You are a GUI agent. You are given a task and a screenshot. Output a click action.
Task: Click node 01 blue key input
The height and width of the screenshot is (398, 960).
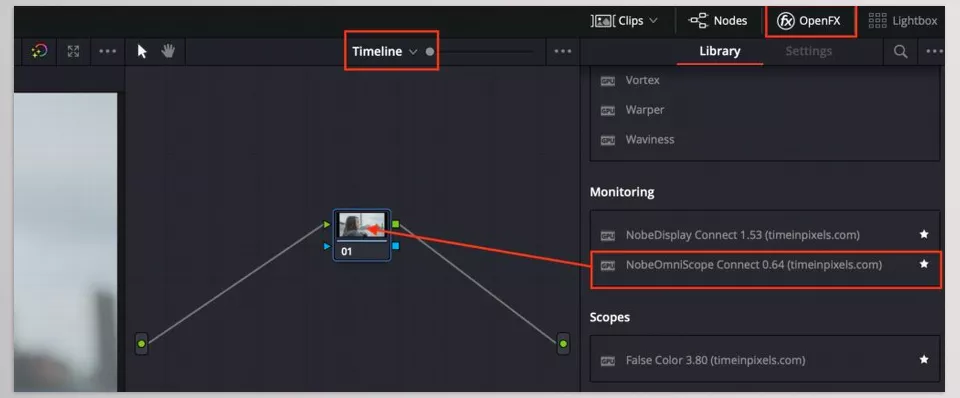pyautogui.click(x=326, y=247)
